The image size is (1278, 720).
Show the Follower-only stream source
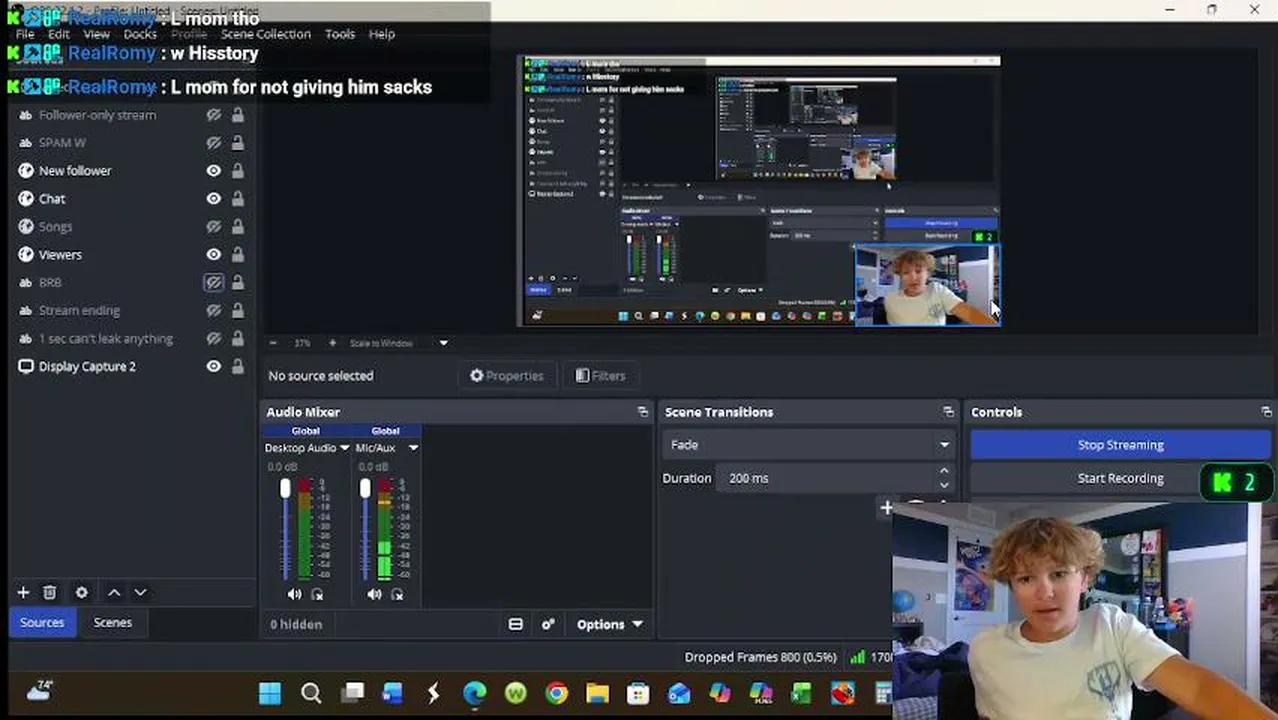[x=213, y=115]
